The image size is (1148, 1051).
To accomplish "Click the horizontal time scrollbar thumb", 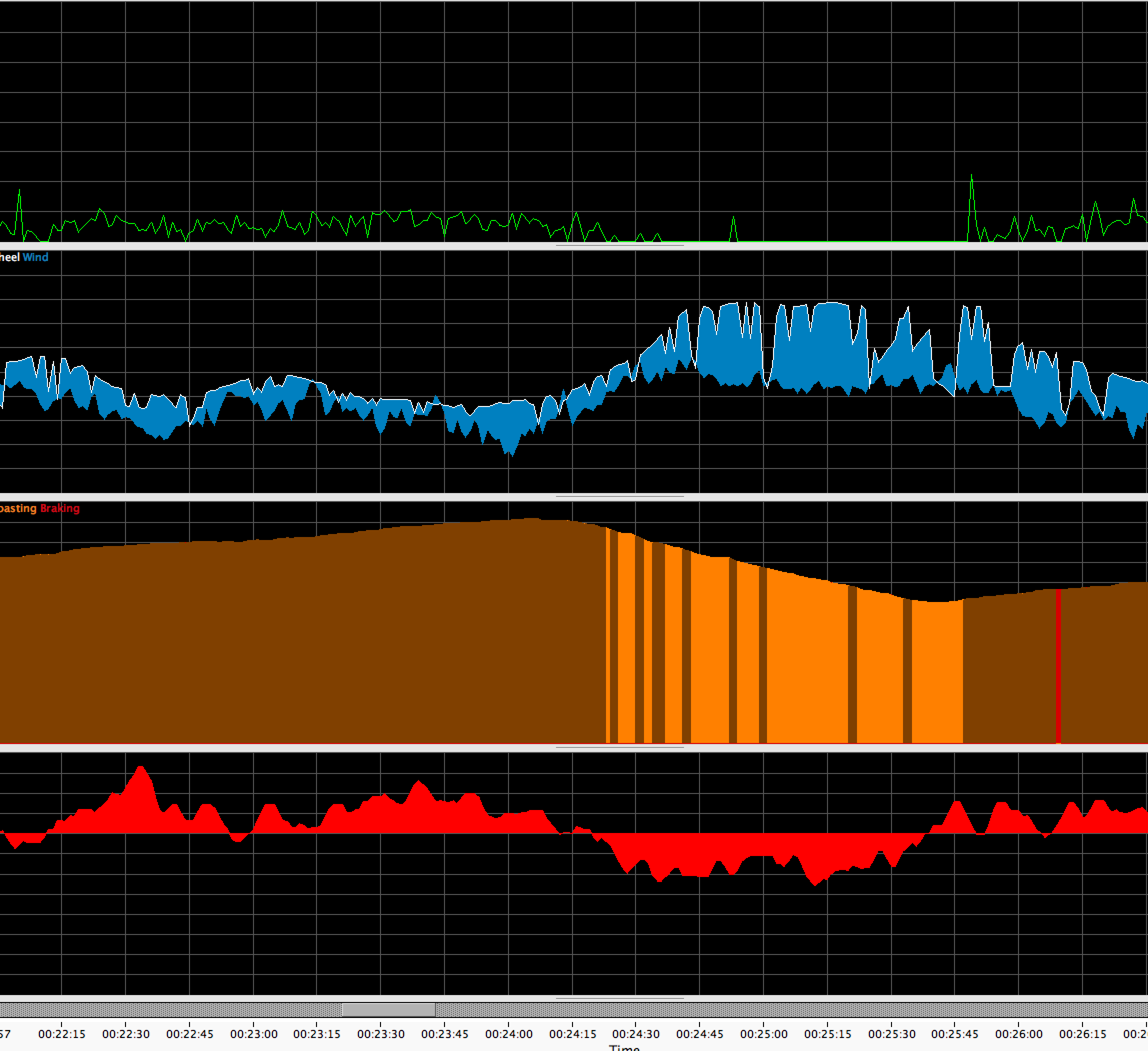I will pos(388,1009).
